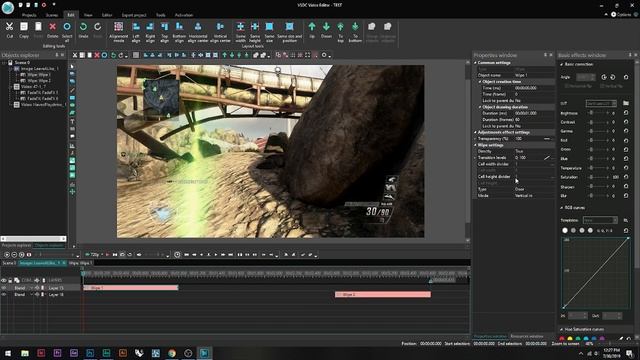Open the LUT dropdown list
640x360 pixels.
coord(601,103)
